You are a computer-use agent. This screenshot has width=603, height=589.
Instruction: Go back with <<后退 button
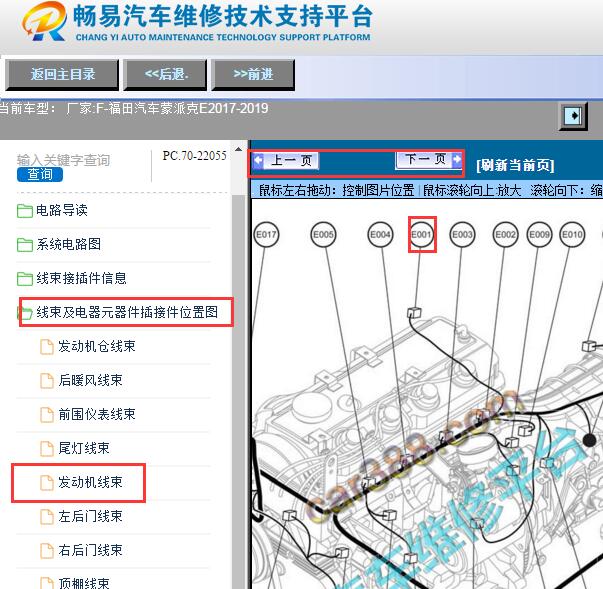click(165, 74)
